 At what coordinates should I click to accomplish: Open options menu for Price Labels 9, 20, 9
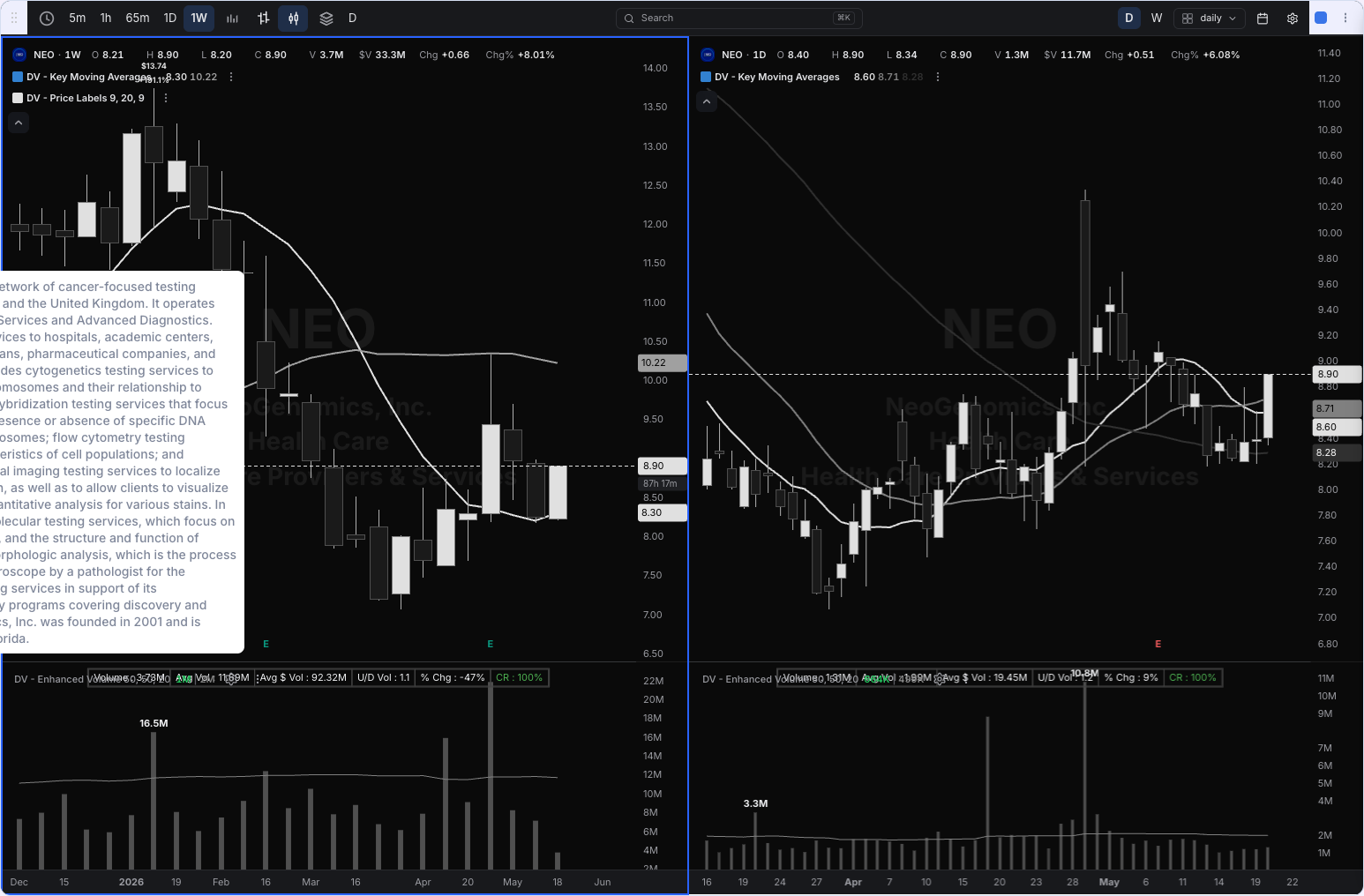tap(166, 98)
